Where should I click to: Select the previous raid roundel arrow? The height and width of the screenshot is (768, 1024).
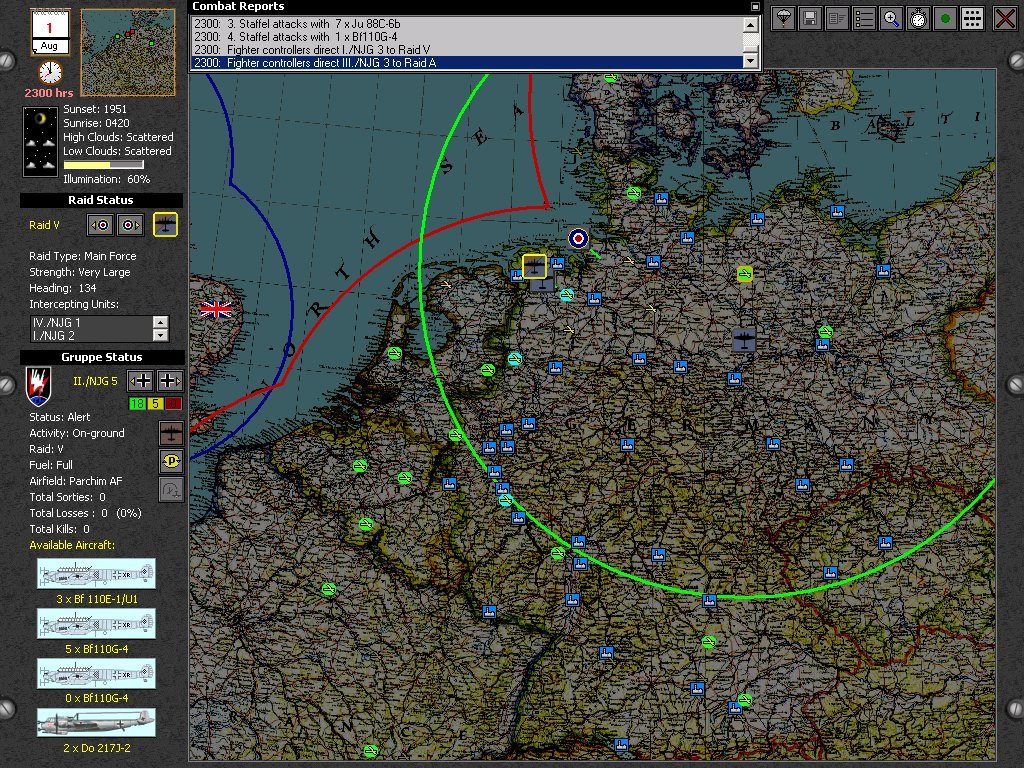point(100,225)
